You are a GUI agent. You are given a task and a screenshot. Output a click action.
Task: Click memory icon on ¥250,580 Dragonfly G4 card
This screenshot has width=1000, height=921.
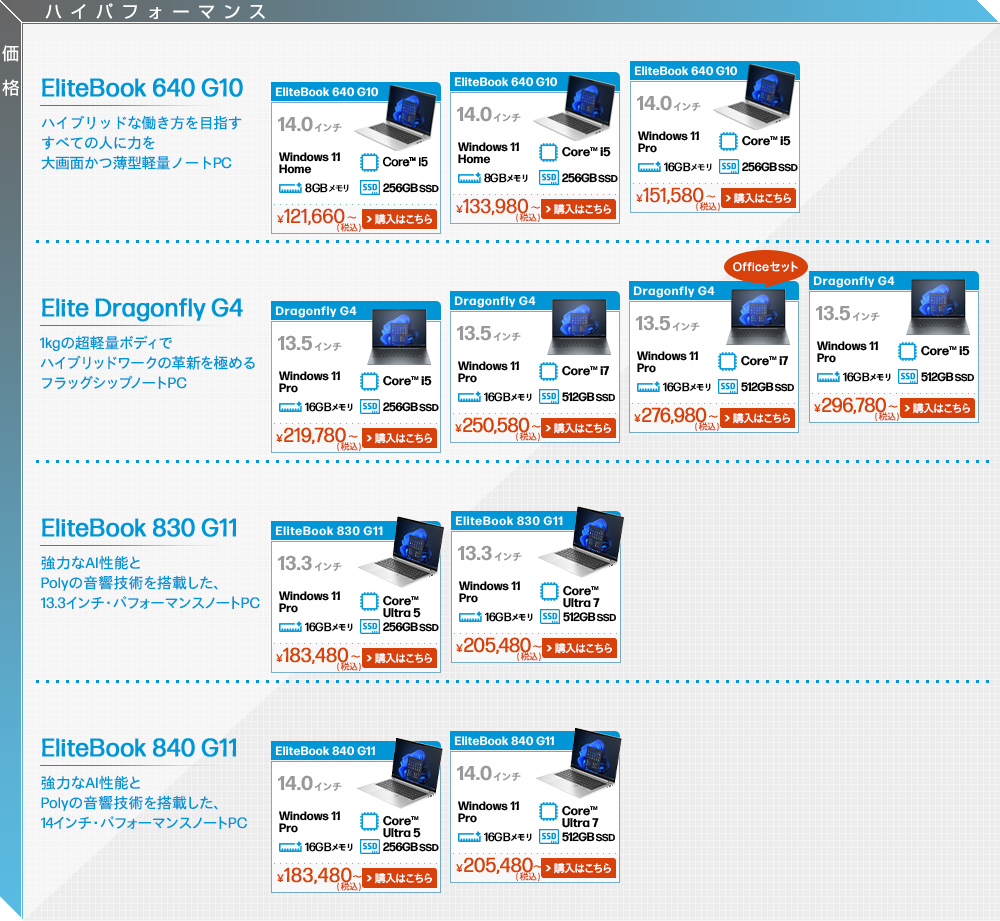pos(469,397)
